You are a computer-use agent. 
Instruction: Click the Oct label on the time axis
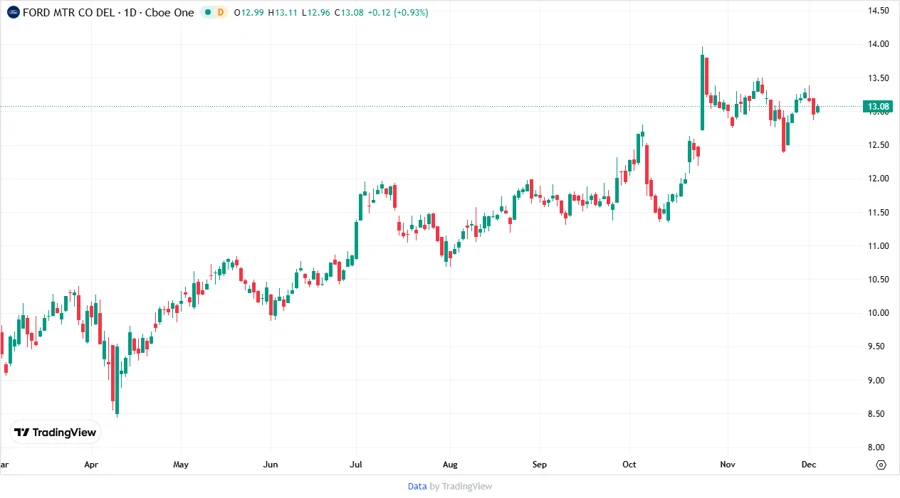[x=629, y=464]
